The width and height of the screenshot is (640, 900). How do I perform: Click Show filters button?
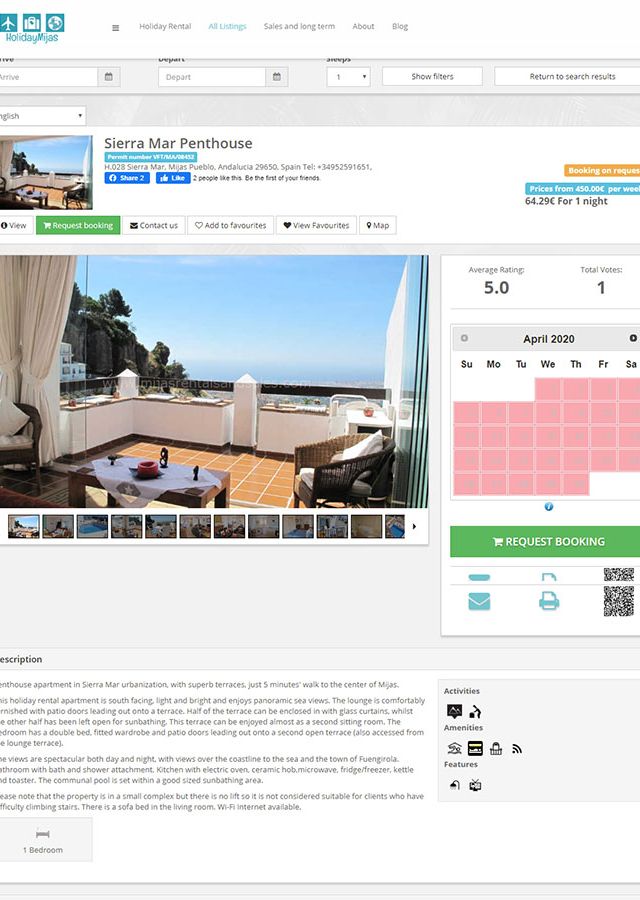(432, 76)
